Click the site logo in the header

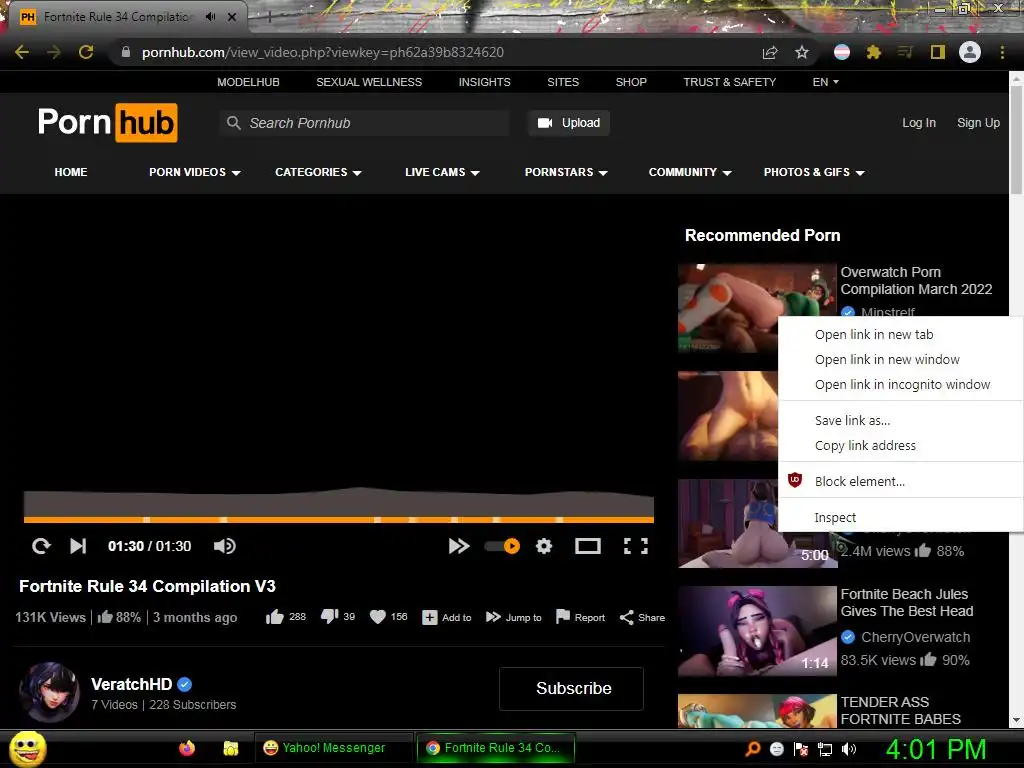click(x=108, y=123)
